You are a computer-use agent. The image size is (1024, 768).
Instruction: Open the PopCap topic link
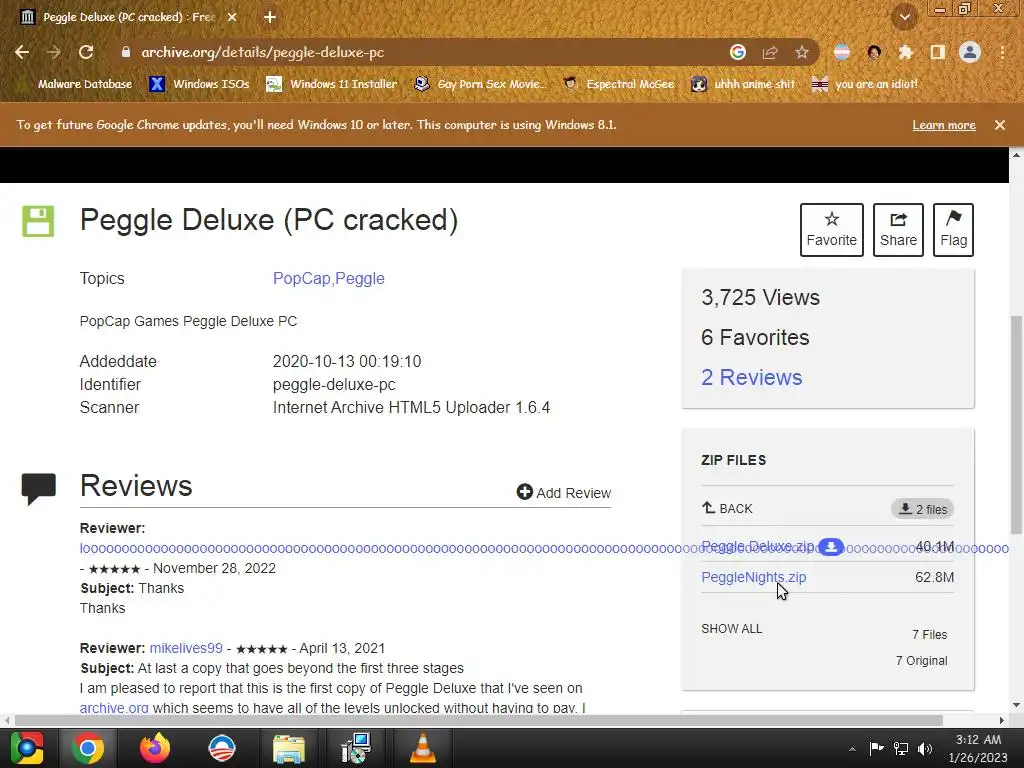pos(301,278)
